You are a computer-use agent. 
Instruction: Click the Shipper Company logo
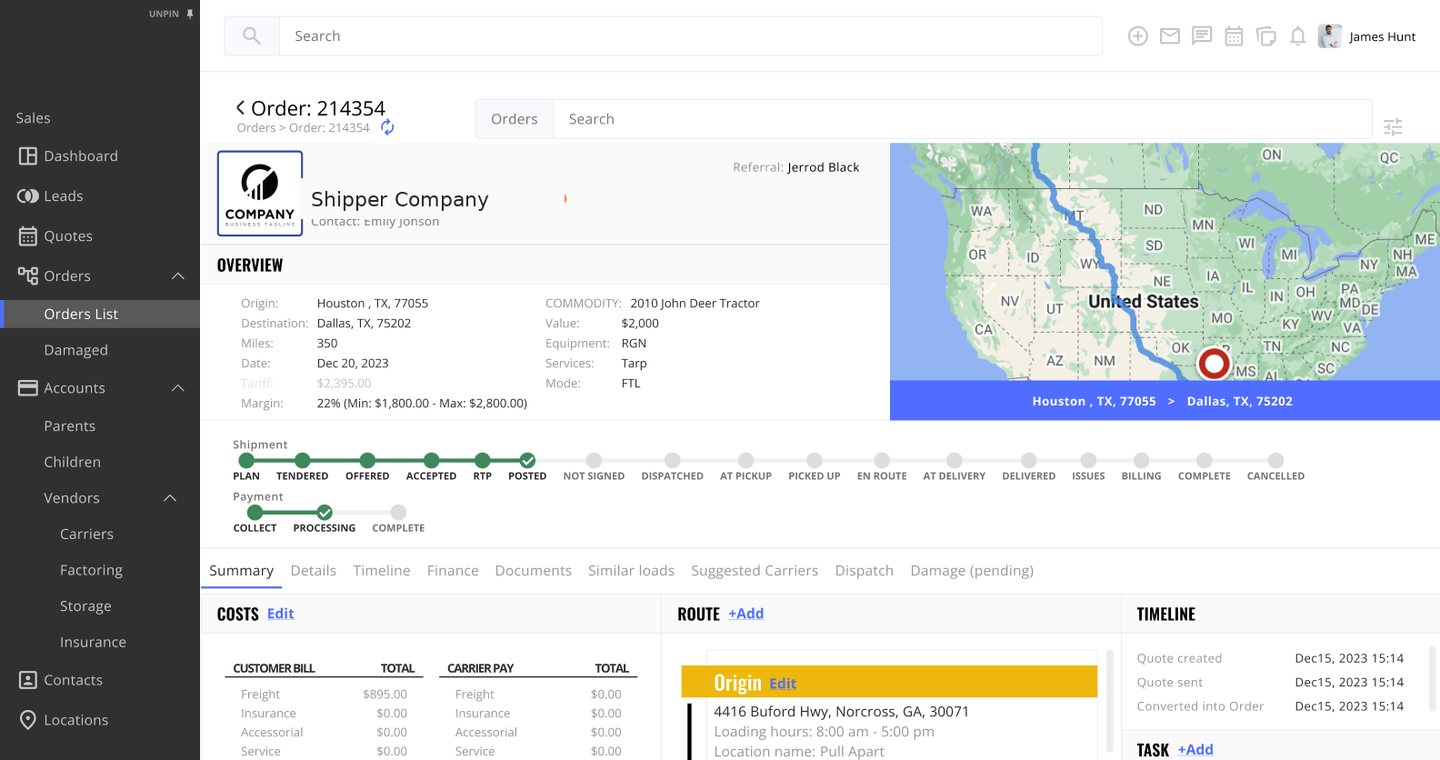tap(260, 193)
